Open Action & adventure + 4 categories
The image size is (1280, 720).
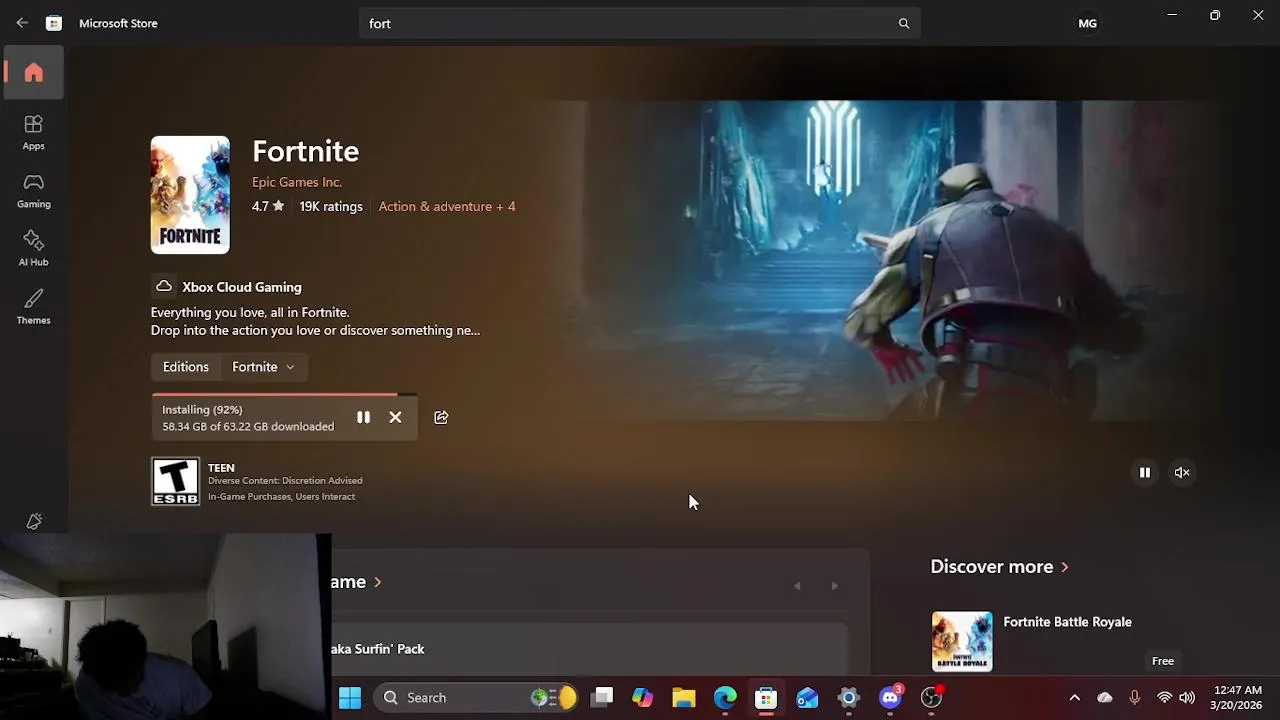(x=447, y=206)
